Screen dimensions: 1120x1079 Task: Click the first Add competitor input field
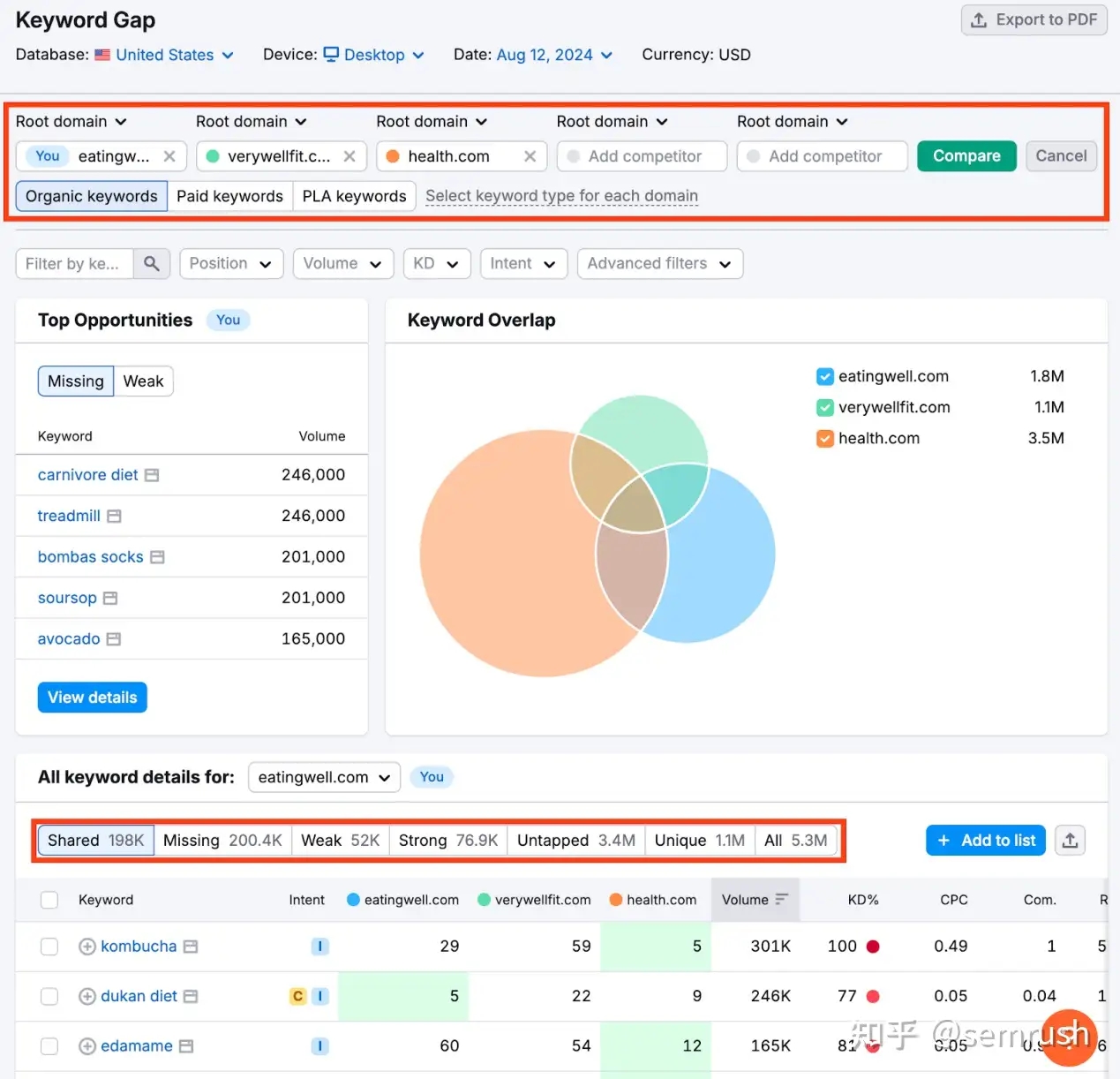pos(643,156)
